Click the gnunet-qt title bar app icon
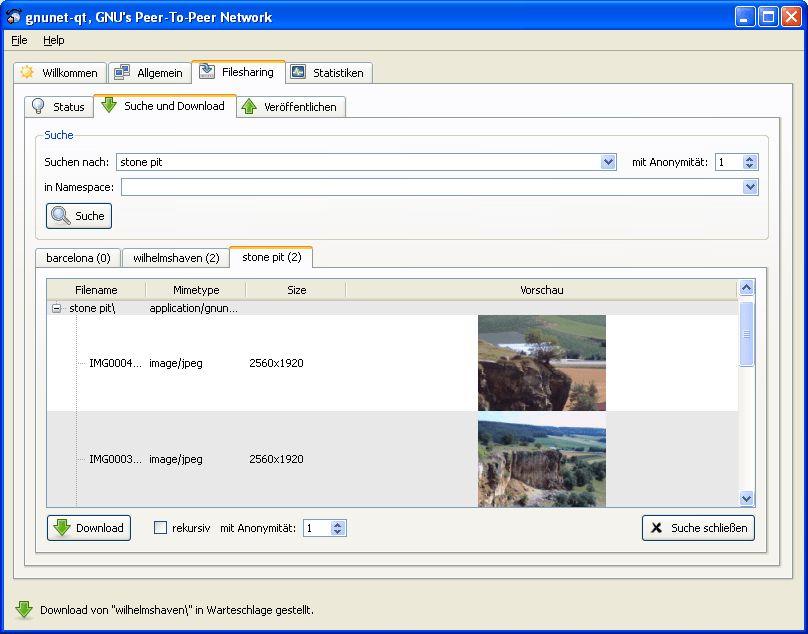This screenshot has height=634, width=808. pyautogui.click(x=14, y=16)
